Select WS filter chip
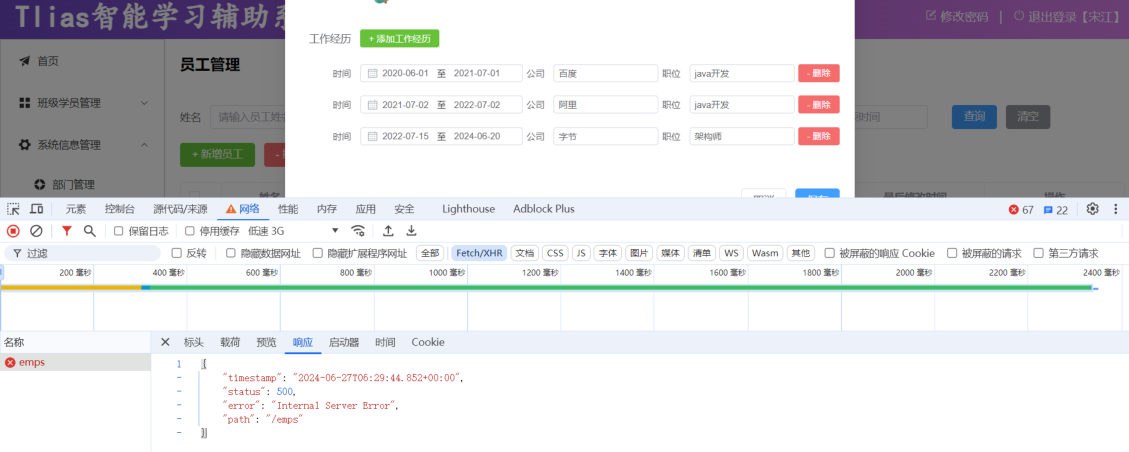Viewport: 1129px width, 452px height. pyautogui.click(x=732, y=253)
